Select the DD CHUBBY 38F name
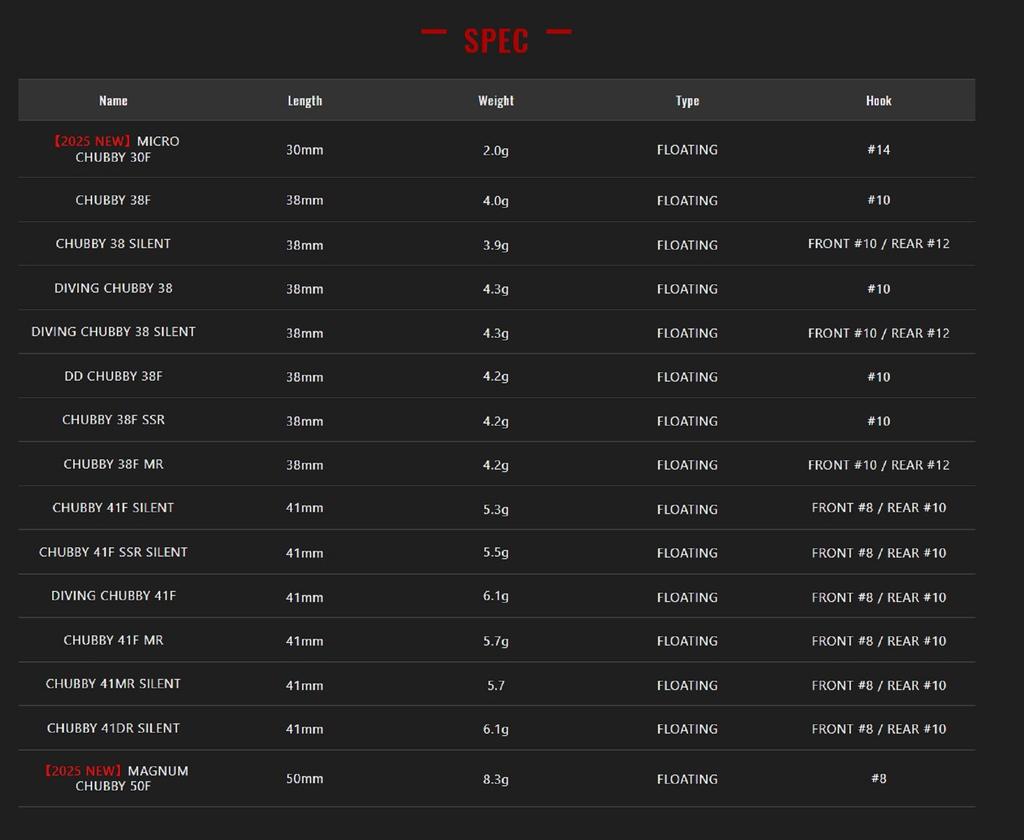1024x840 pixels. (x=113, y=376)
